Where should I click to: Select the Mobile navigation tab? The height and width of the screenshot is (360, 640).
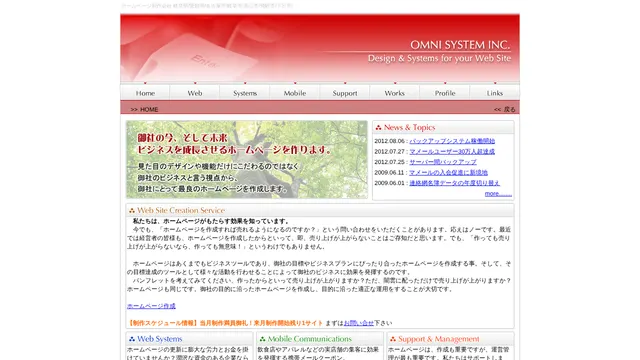pyautogui.click(x=295, y=93)
